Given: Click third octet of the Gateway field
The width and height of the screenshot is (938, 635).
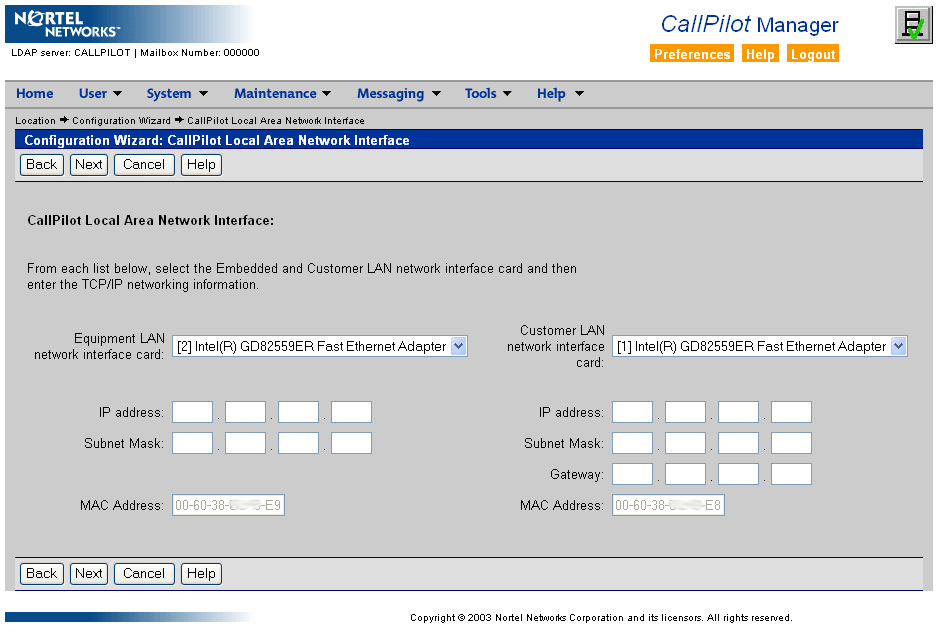Looking at the screenshot, I should pos(738,475).
